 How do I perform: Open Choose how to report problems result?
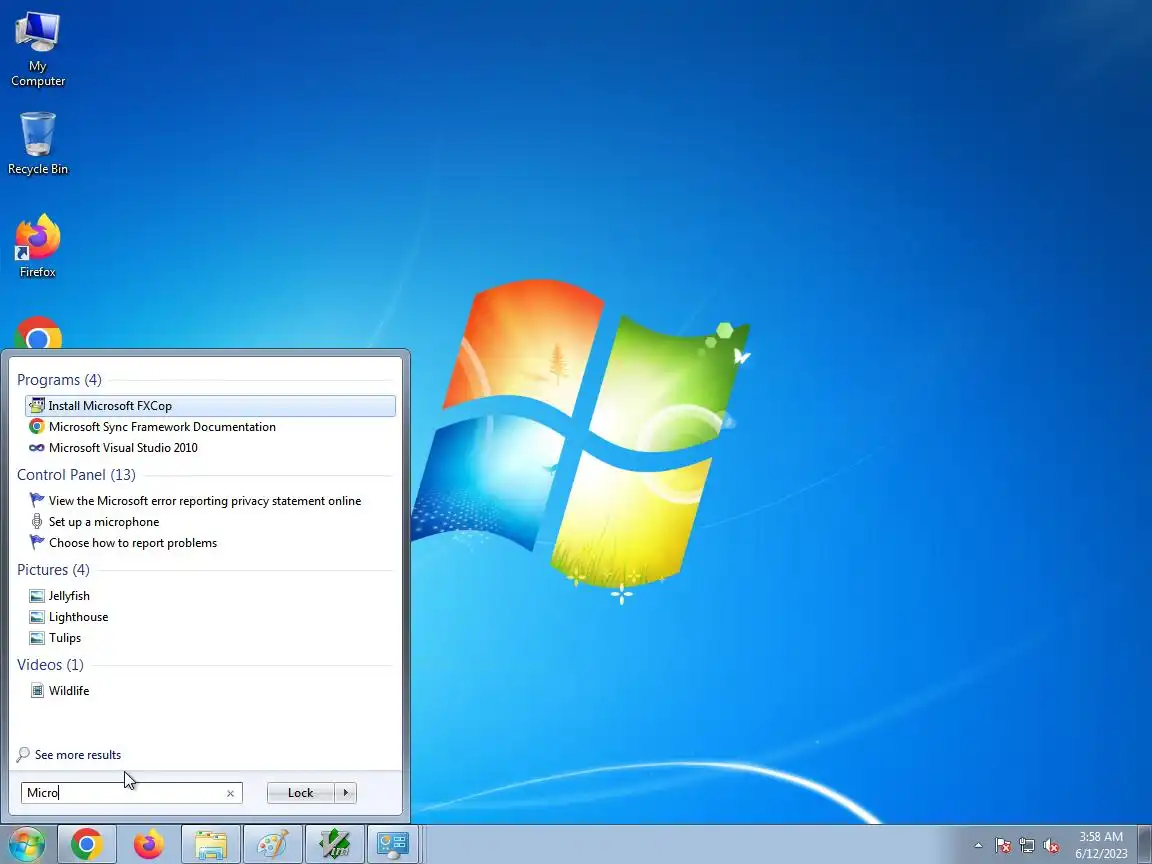click(210, 543)
